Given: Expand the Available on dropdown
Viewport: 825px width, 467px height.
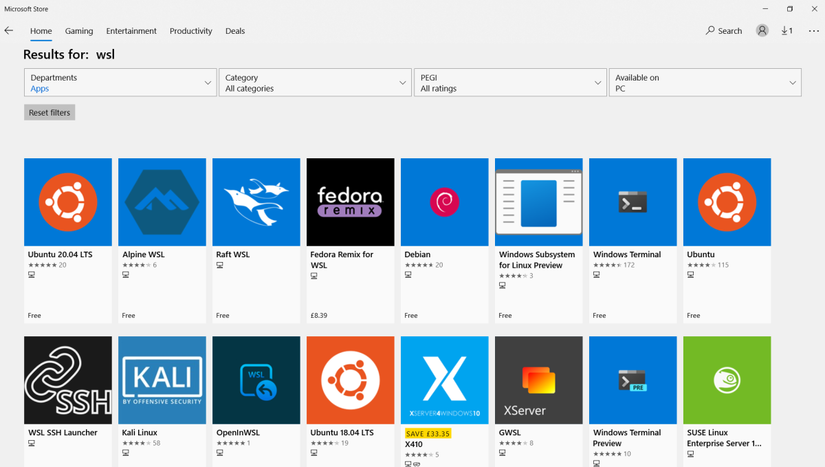Looking at the screenshot, I should coord(705,83).
